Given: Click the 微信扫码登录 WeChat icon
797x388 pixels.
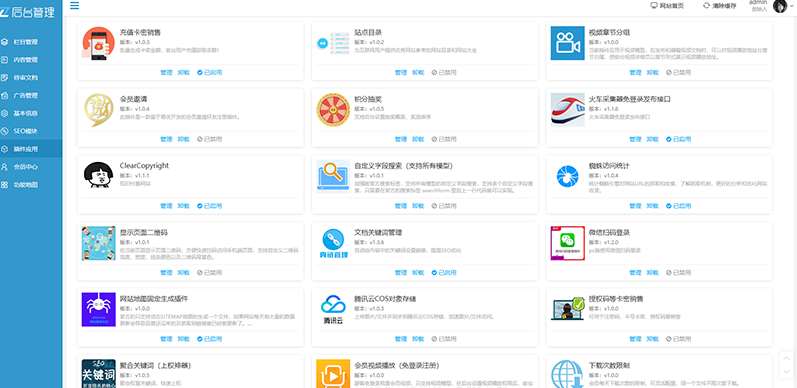Looking at the screenshot, I should 567,243.
